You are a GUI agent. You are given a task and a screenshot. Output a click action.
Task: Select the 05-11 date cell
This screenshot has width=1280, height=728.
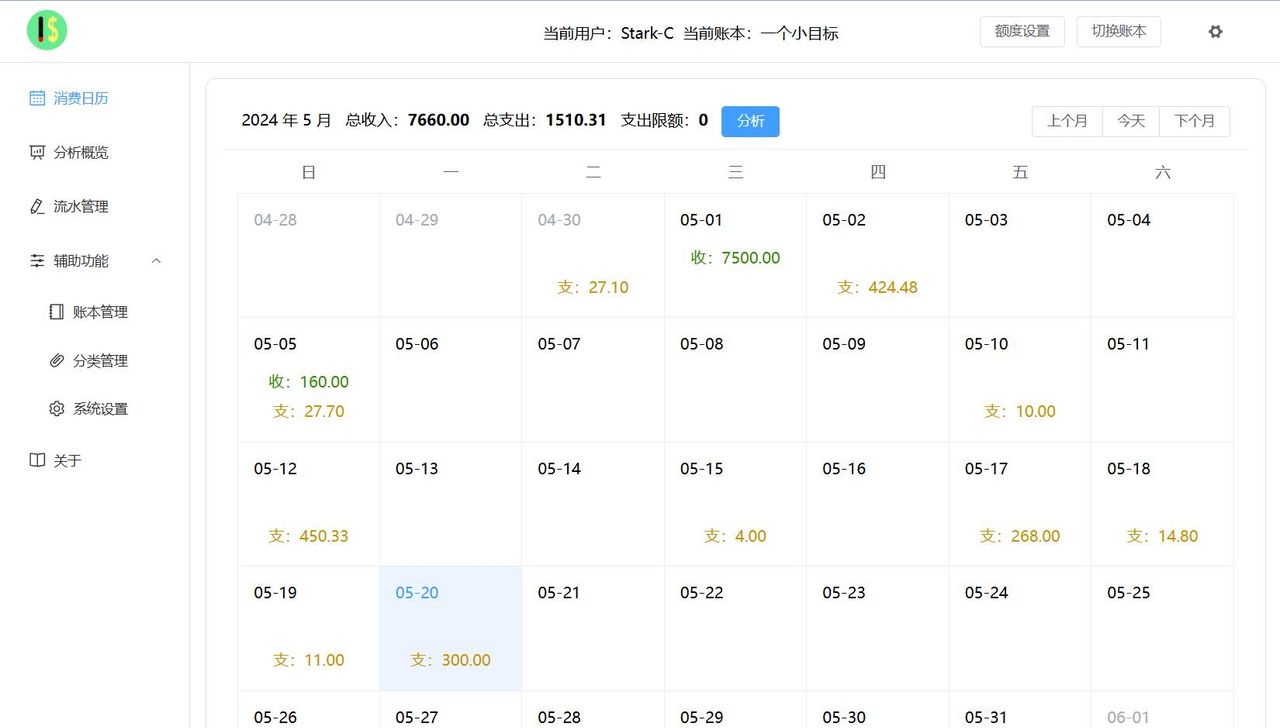point(1162,380)
